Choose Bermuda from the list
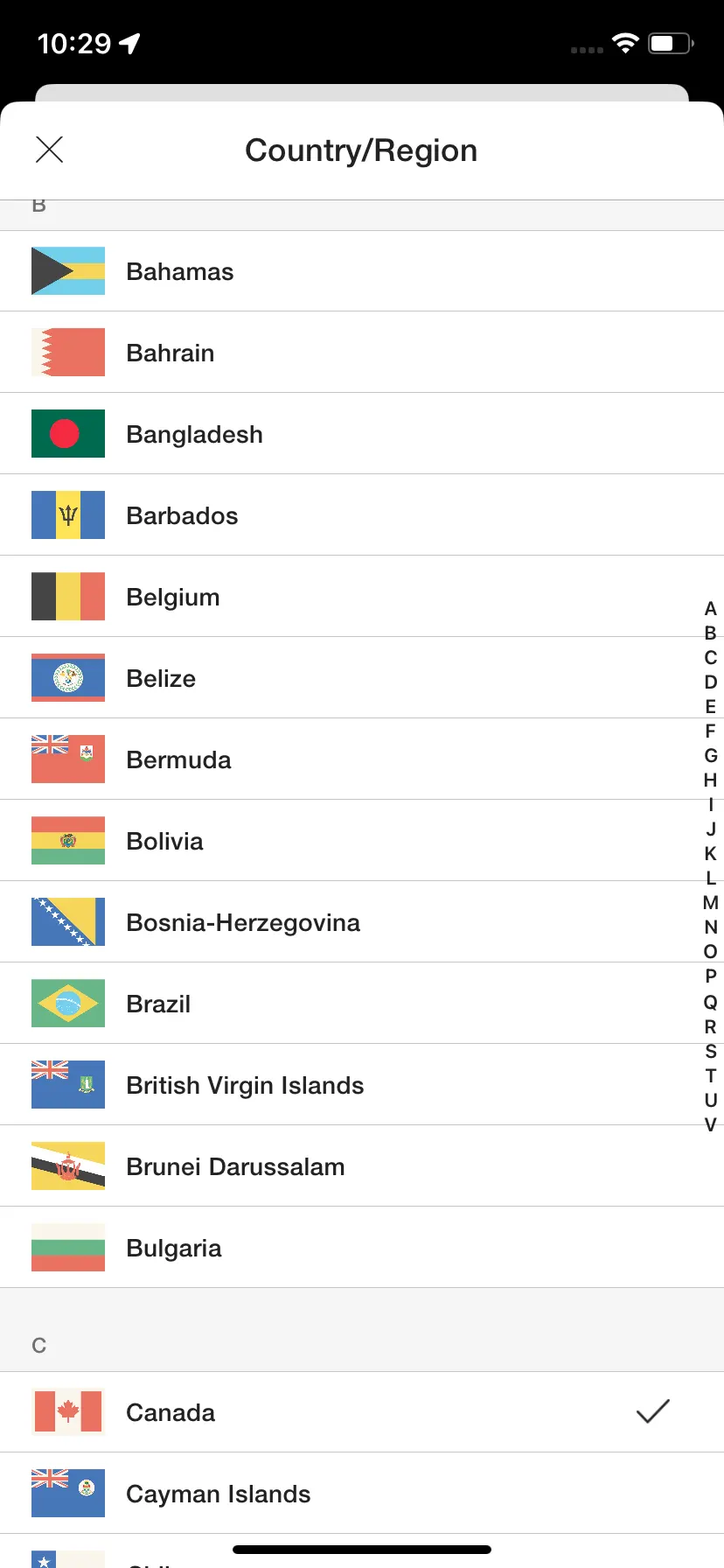This screenshot has width=724, height=1568. point(362,759)
